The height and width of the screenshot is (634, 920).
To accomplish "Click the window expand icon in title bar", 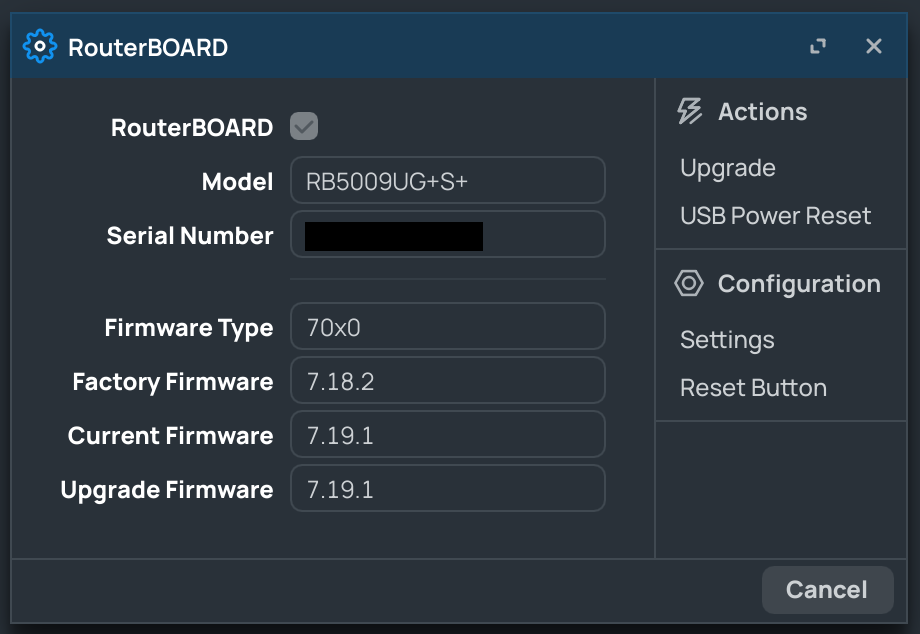I will coord(818,46).
